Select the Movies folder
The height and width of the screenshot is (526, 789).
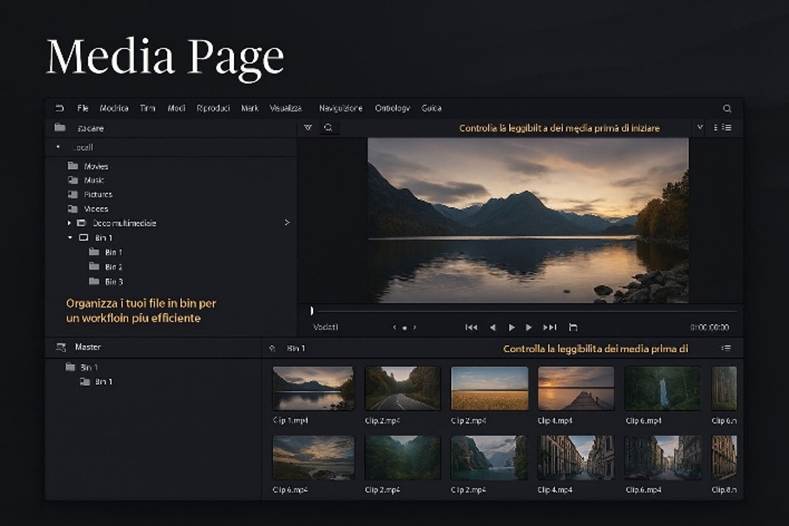tap(96, 166)
